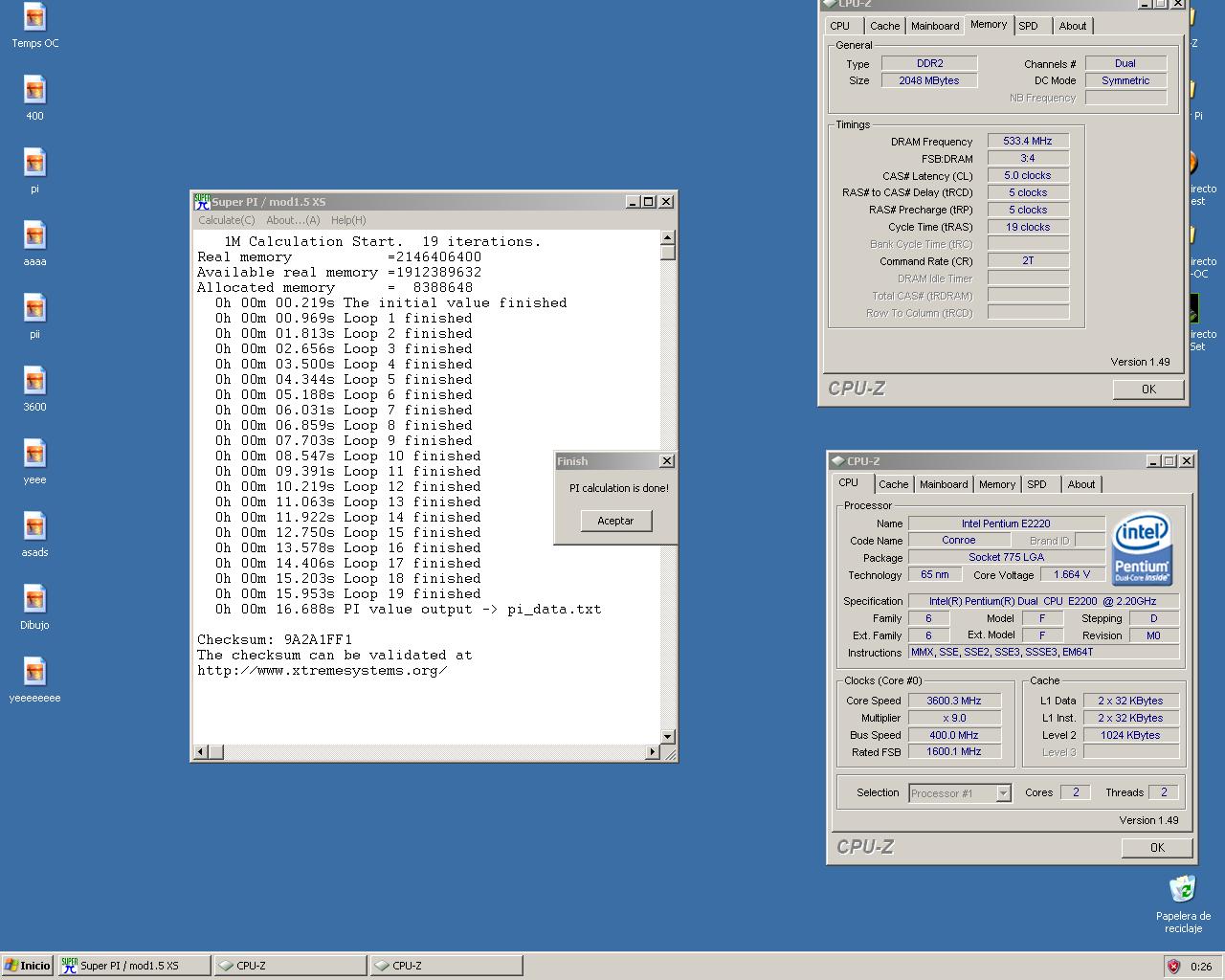Click the Bus Speed 400.0 MHz value
Viewport: 1225px width, 980px height.
[954, 735]
